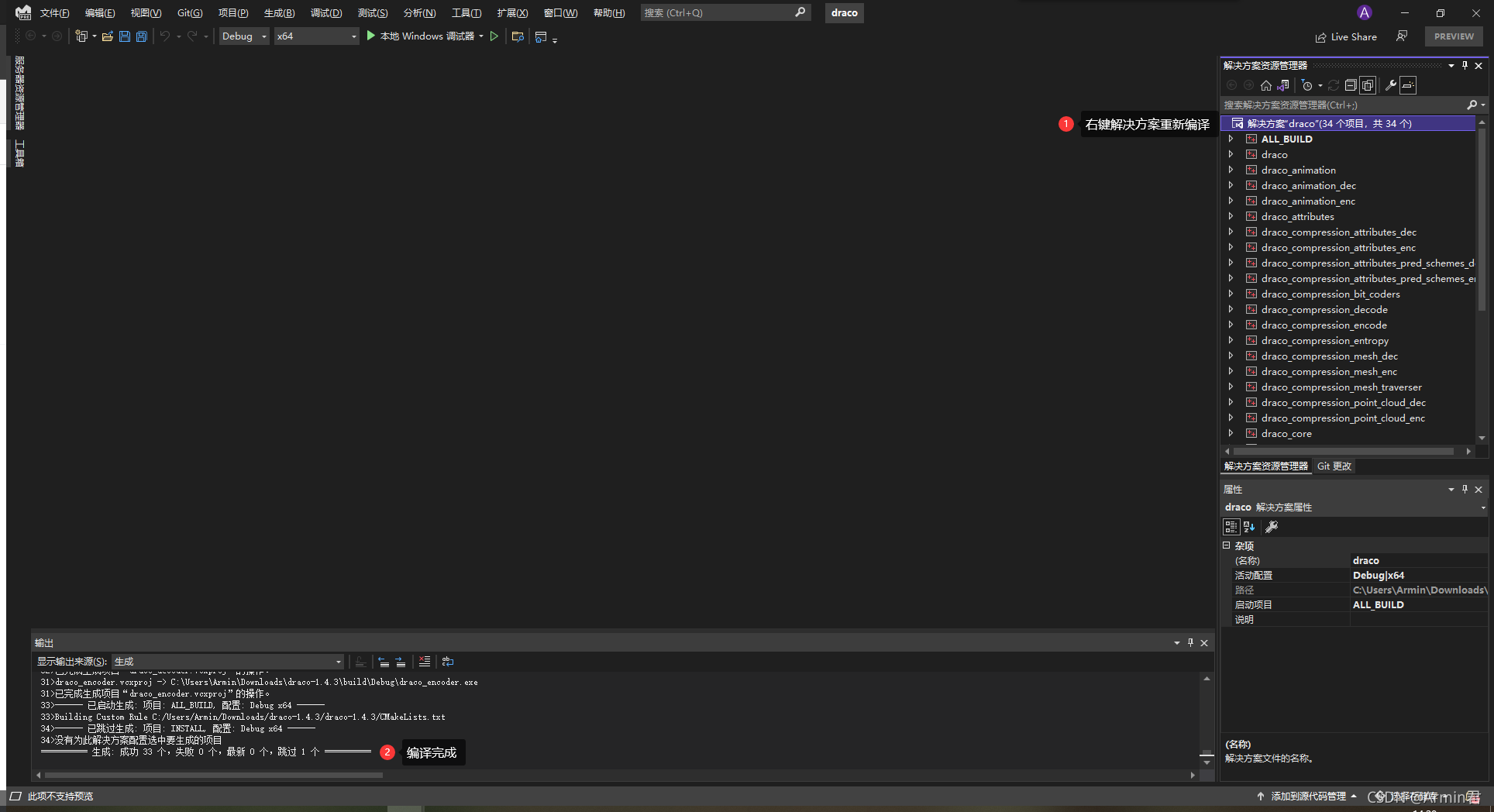Expand the ALL_BUILD project node
The width and height of the screenshot is (1494, 812).
1231,139
